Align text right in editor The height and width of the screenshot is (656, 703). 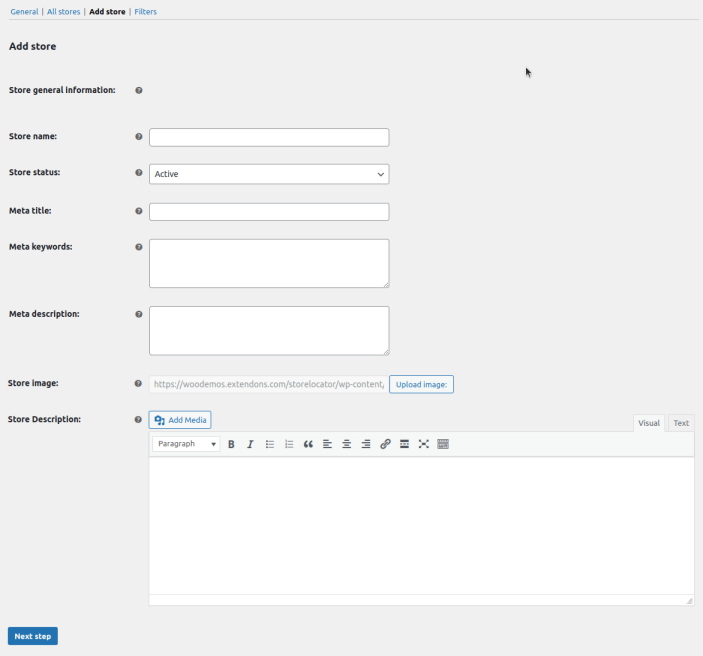tap(366, 444)
